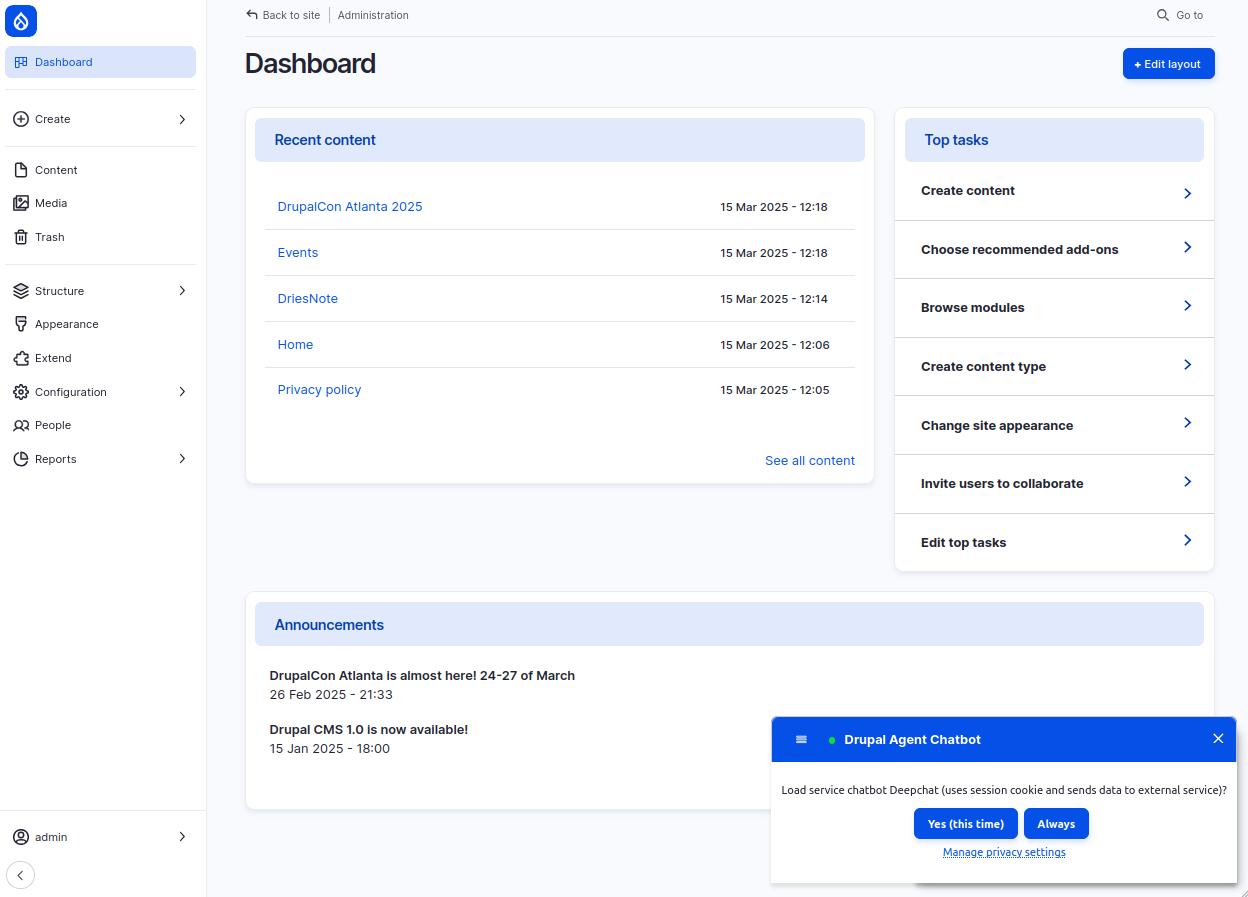Open Appearance settings in sidebar
This screenshot has width=1248, height=897.
click(x=100, y=324)
